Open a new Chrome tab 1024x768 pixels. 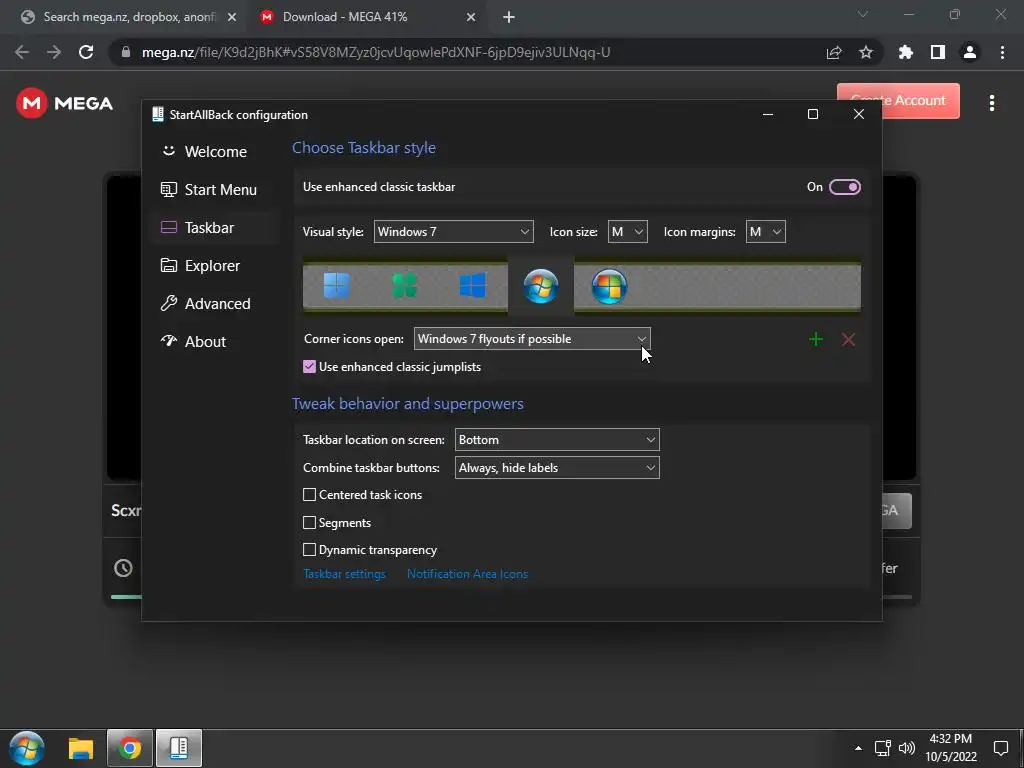pyautogui.click(x=509, y=17)
